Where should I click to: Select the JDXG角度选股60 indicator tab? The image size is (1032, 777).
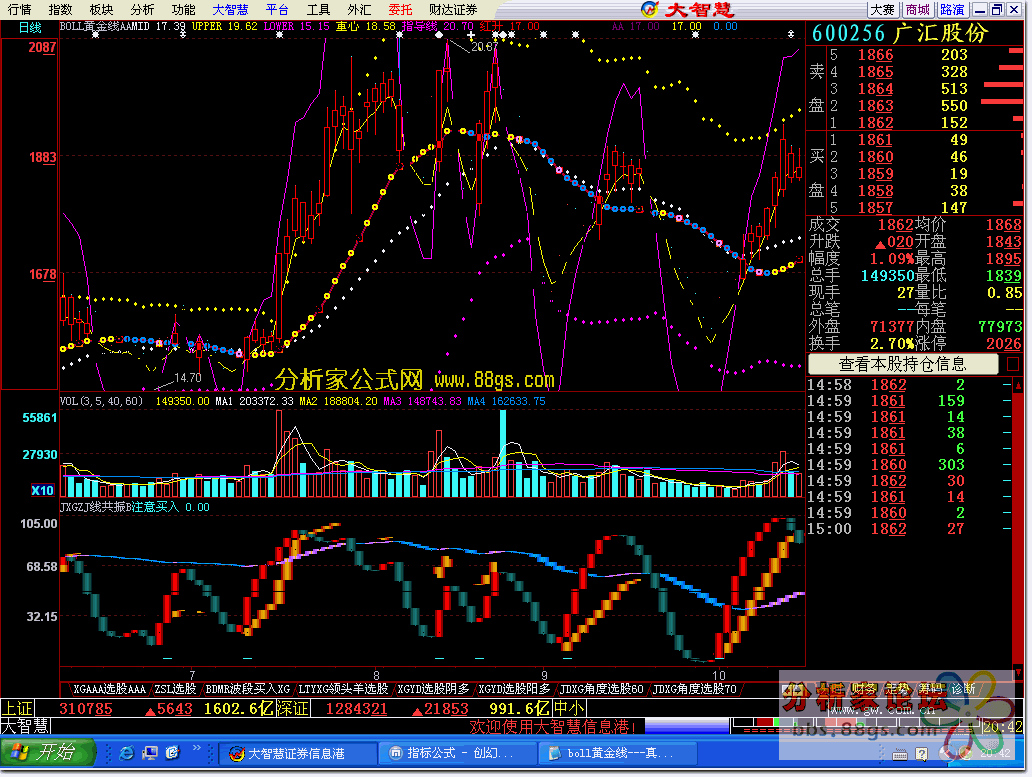coord(601,689)
